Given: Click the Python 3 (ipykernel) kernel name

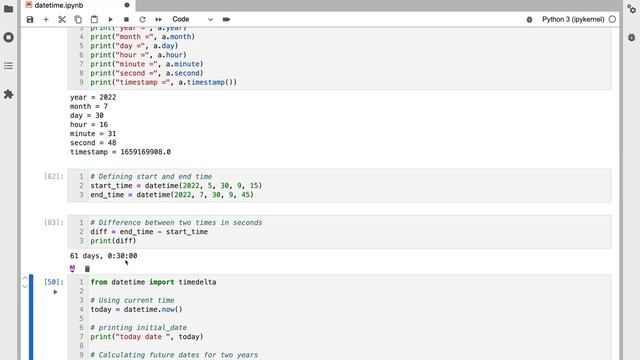Looking at the screenshot, I should 573,19.
